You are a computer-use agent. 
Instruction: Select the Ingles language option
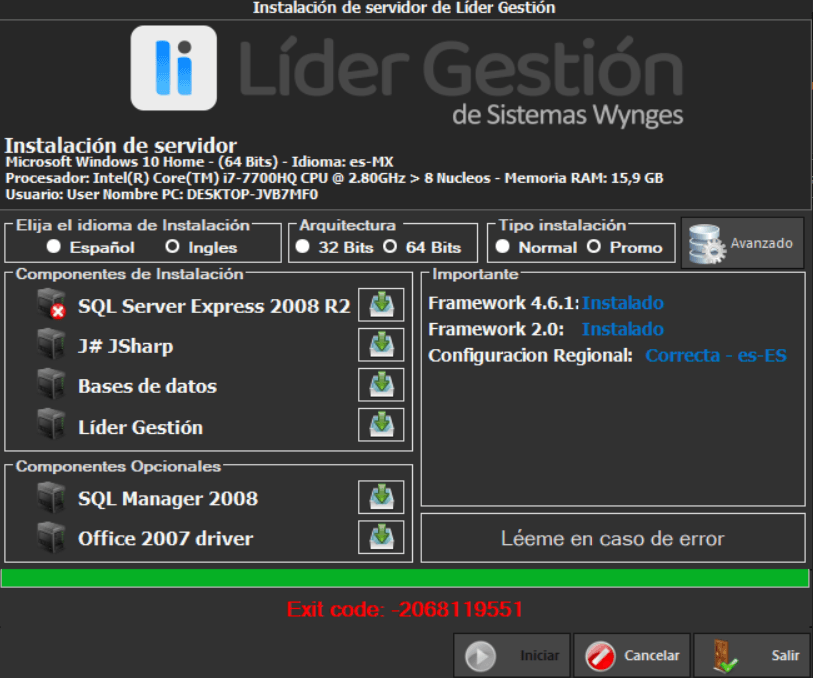[x=172, y=247]
